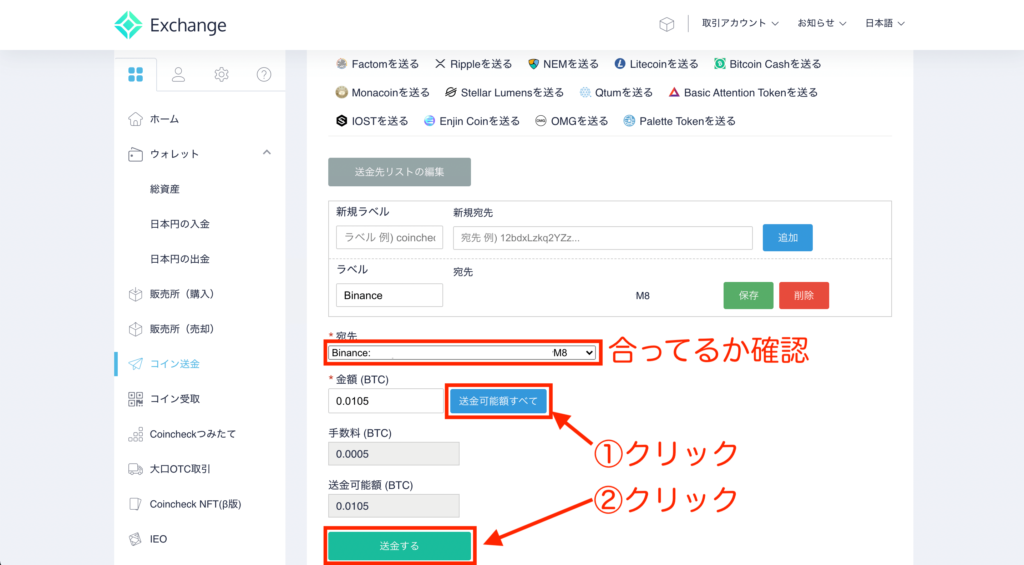Click the blue 追加 button
Screen dimensions: 1024x565
click(x=788, y=238)
